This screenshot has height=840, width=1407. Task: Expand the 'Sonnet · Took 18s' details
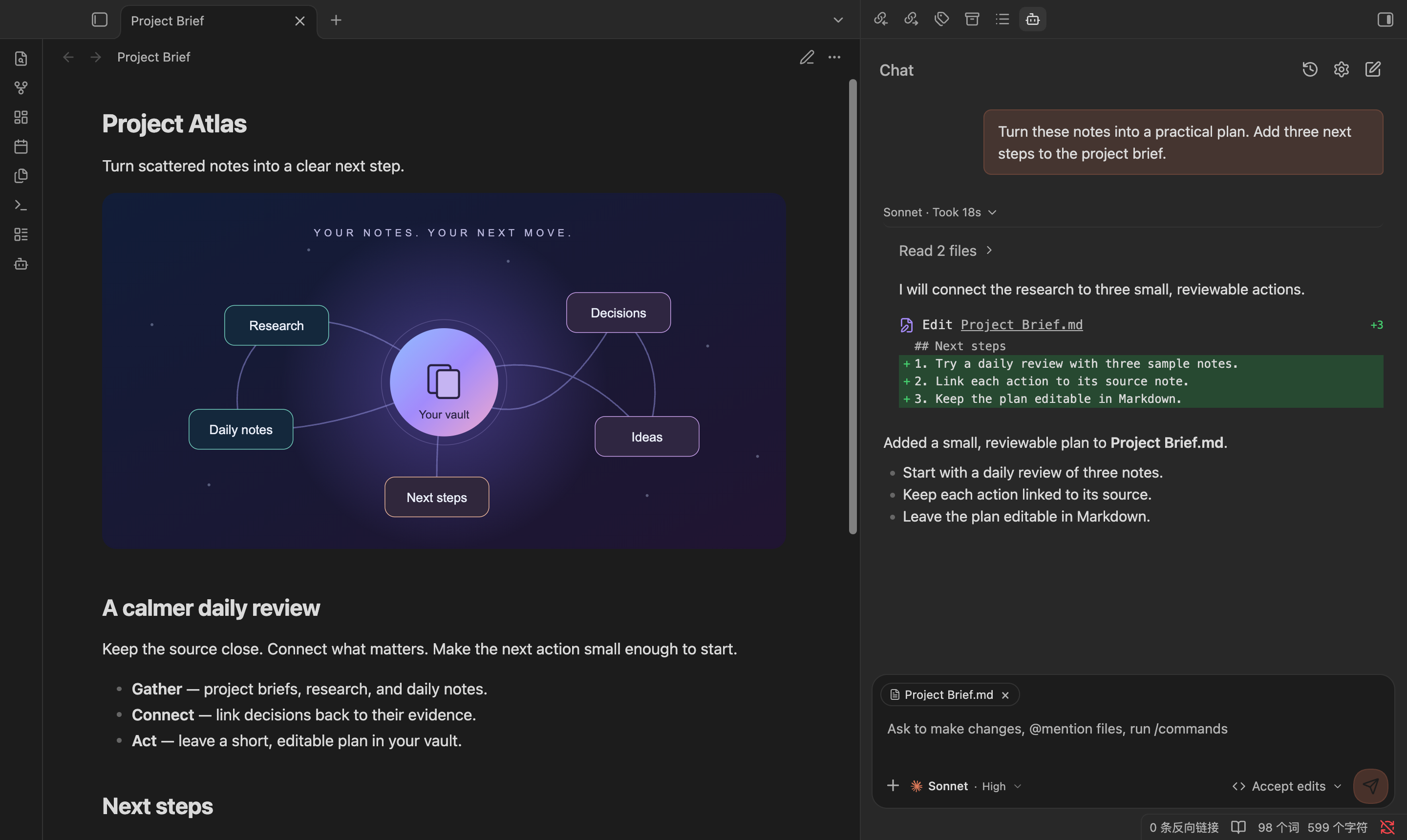click(939, 212)
